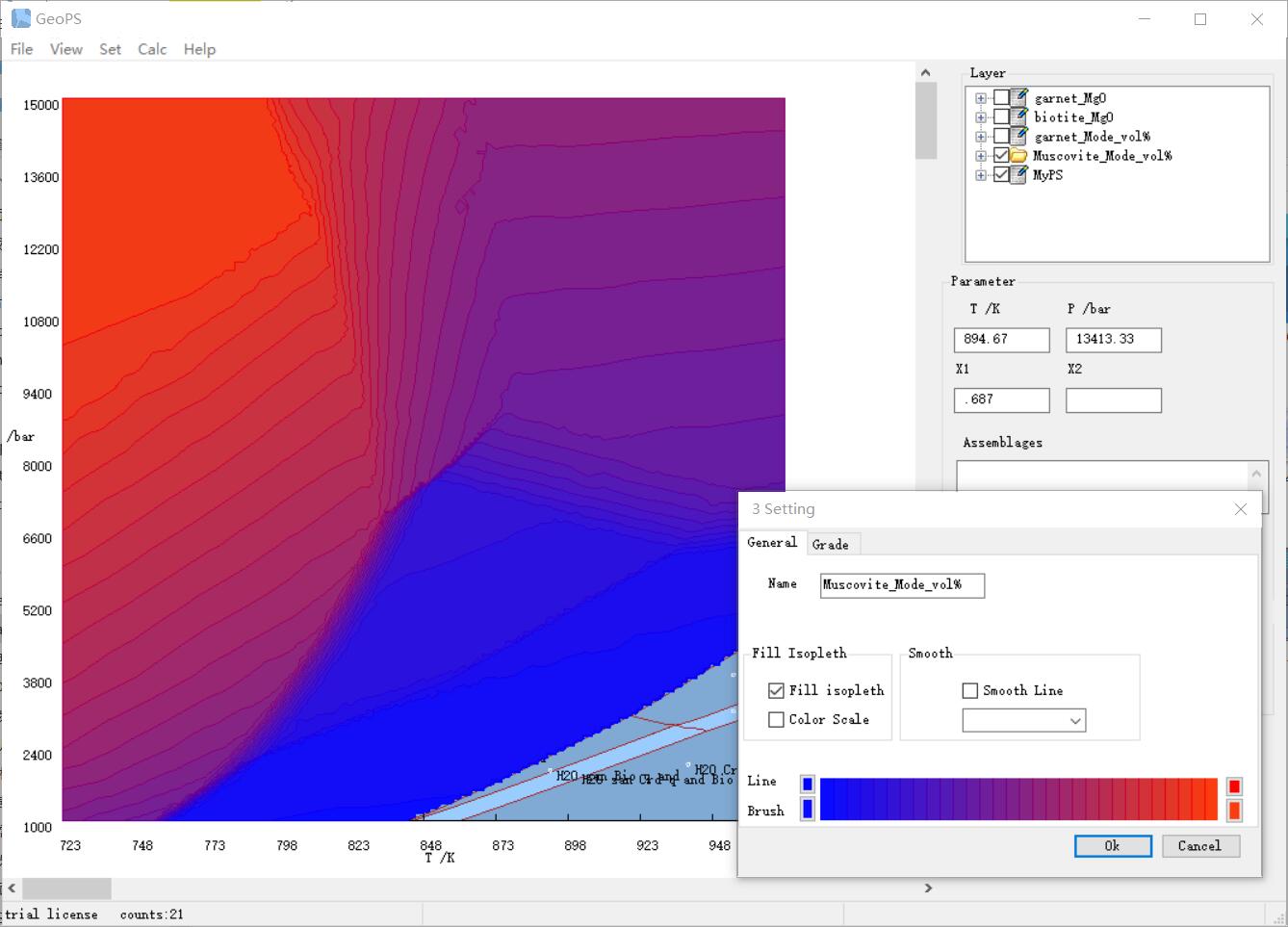
Task: Uncheck the Fill isopleth checkbox
Action: click(x=776, y=690)
